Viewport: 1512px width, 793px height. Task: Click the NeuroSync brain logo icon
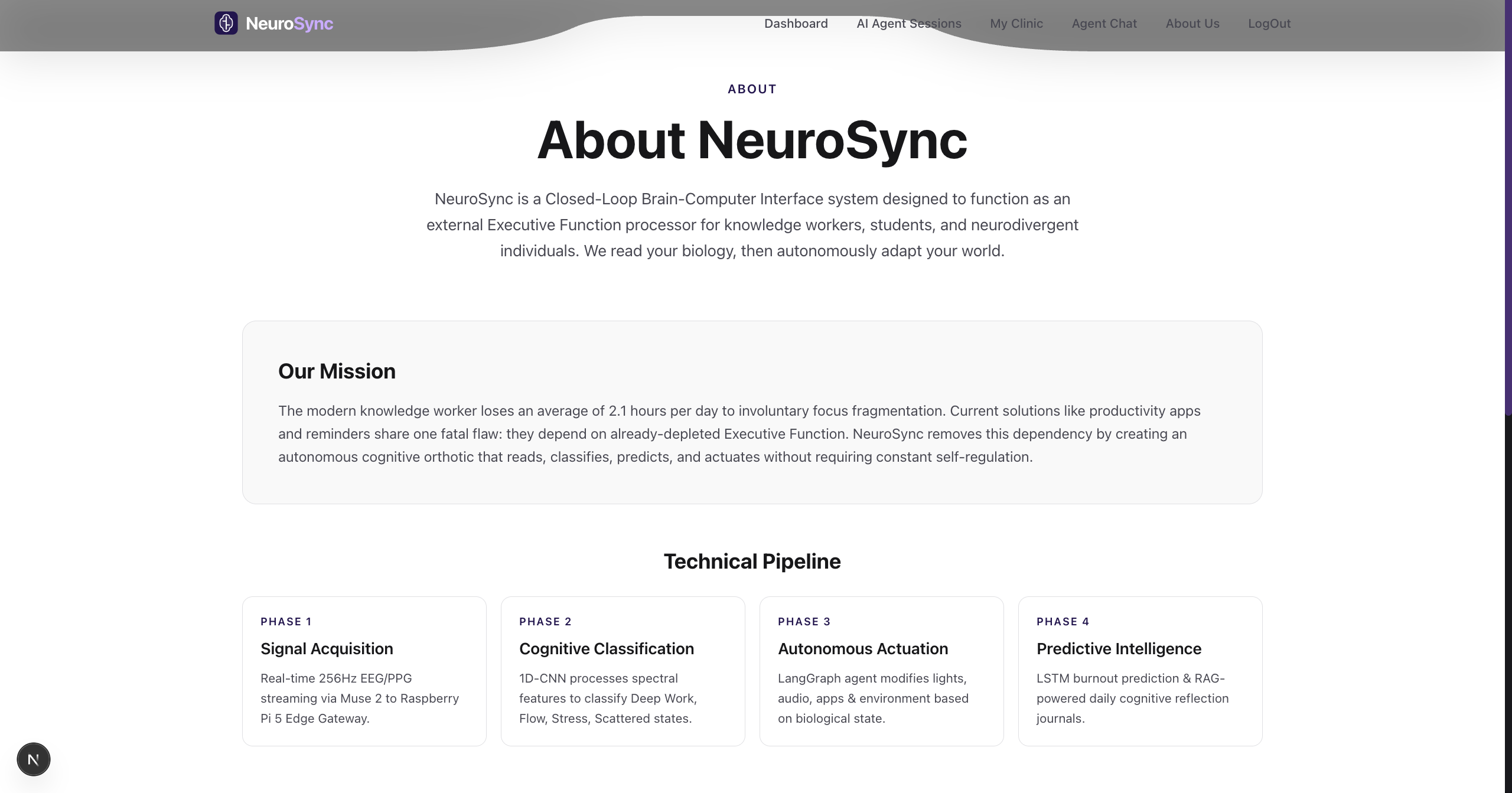click(x=226, y=24)
